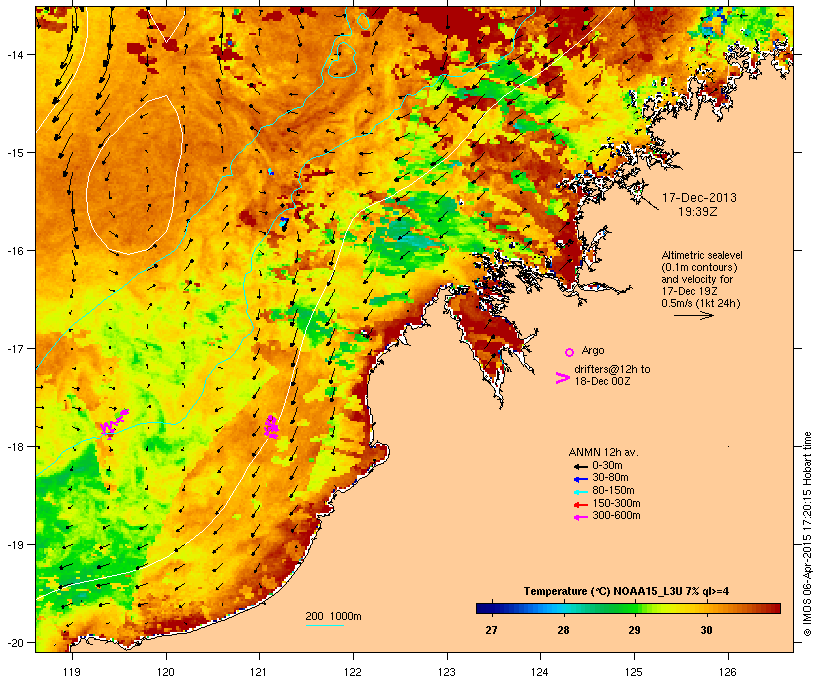
Task: Click the 0.5m/s velocity scale arrow
Action: coord(694,315)
